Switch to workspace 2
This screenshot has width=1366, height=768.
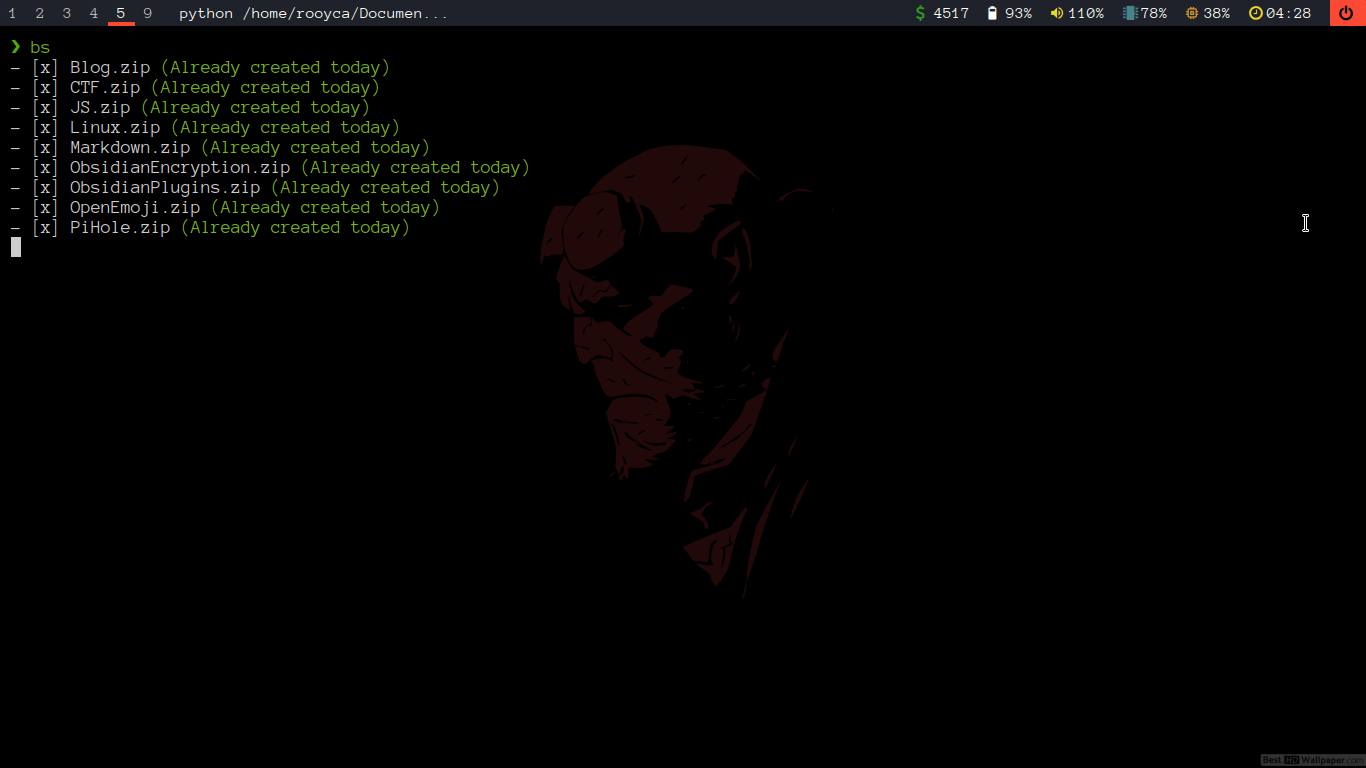point(39,13)
